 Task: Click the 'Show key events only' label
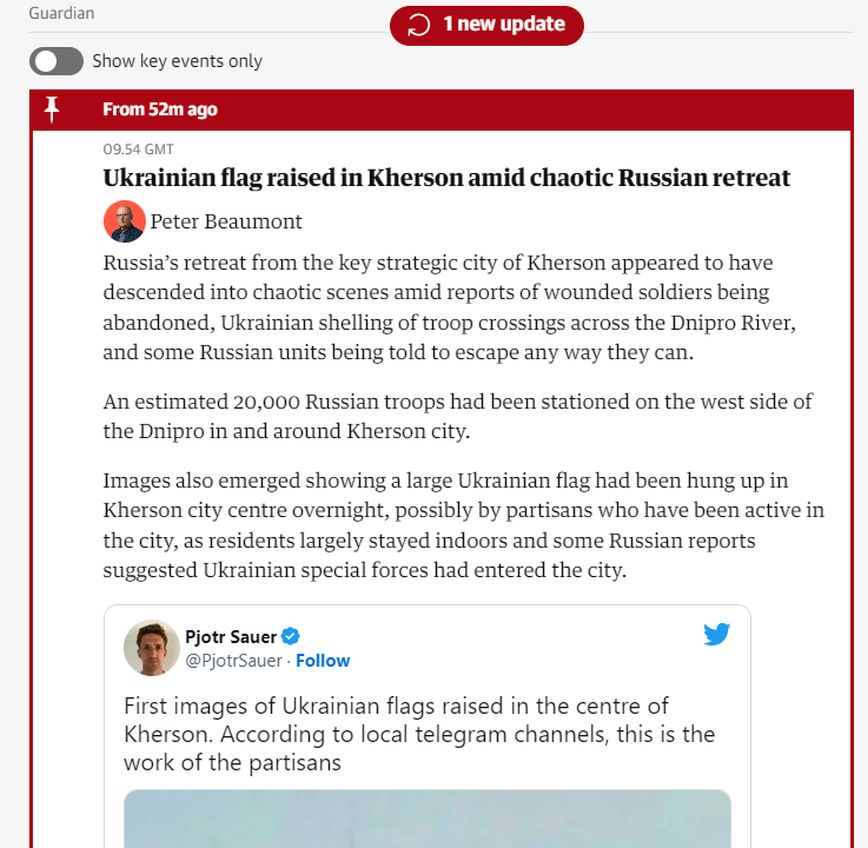point(177,61)
